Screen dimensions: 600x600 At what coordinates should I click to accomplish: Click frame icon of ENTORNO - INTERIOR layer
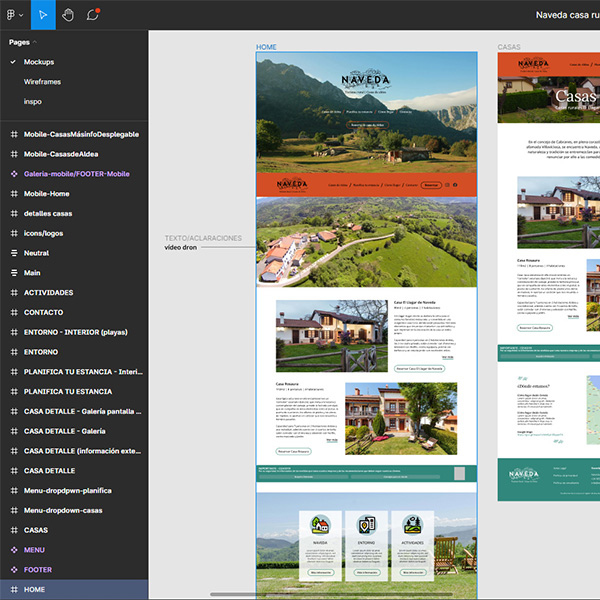point(14,332)
